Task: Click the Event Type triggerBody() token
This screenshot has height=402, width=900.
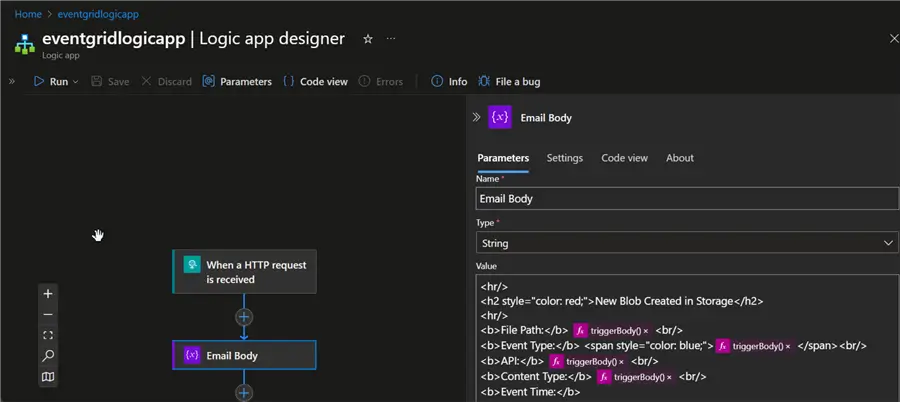Action: pyautogui.click(x=753, y=346)
